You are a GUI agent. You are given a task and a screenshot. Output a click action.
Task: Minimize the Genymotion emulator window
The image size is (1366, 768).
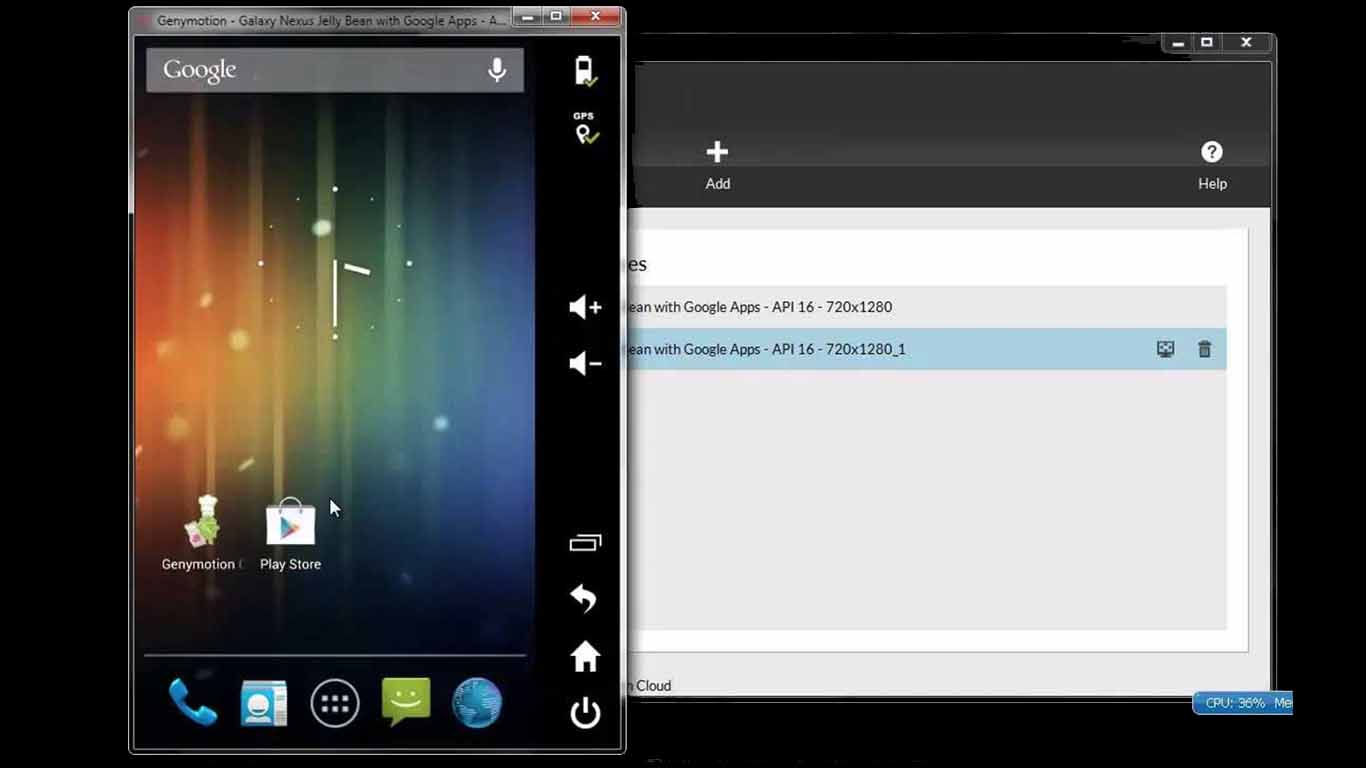527,16
